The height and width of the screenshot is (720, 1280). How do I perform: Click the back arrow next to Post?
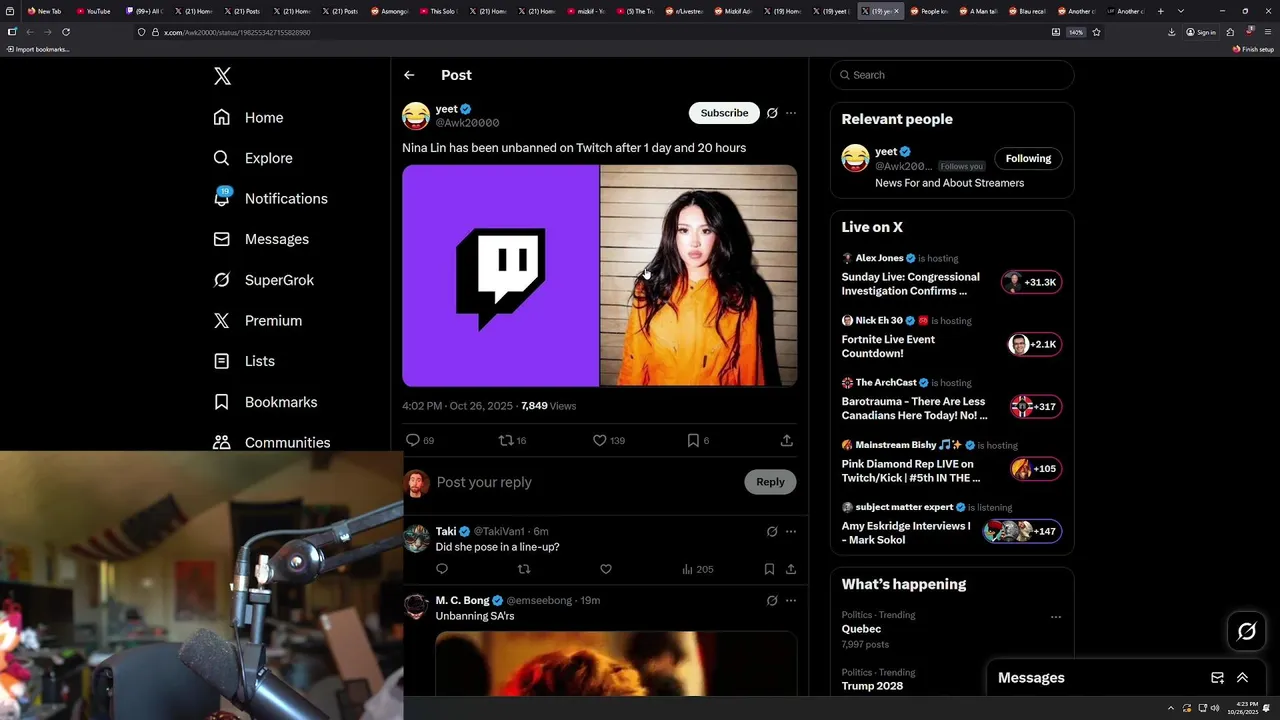click(x=409, y=75)
